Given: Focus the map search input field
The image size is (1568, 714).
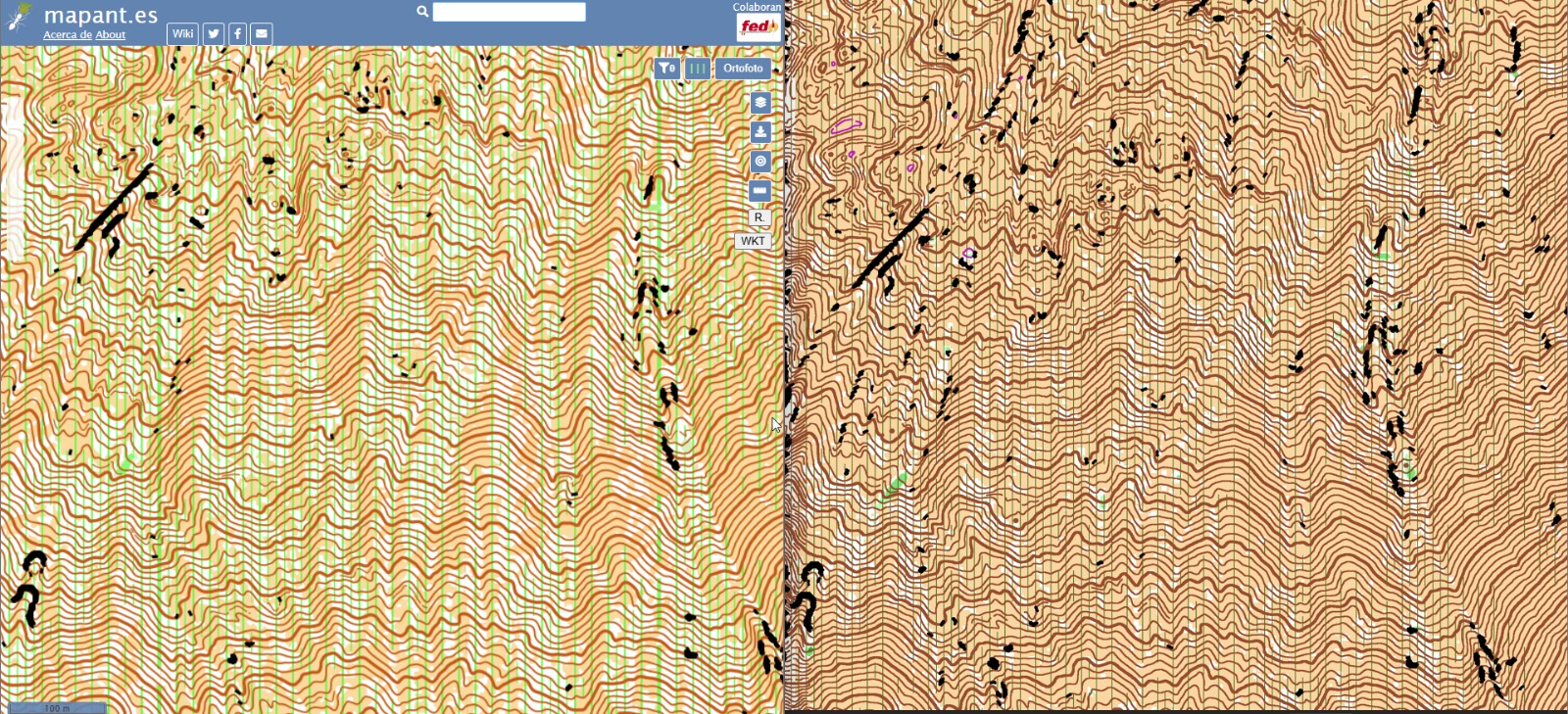Looking at the screenshot, I should [x=510, y=12].
